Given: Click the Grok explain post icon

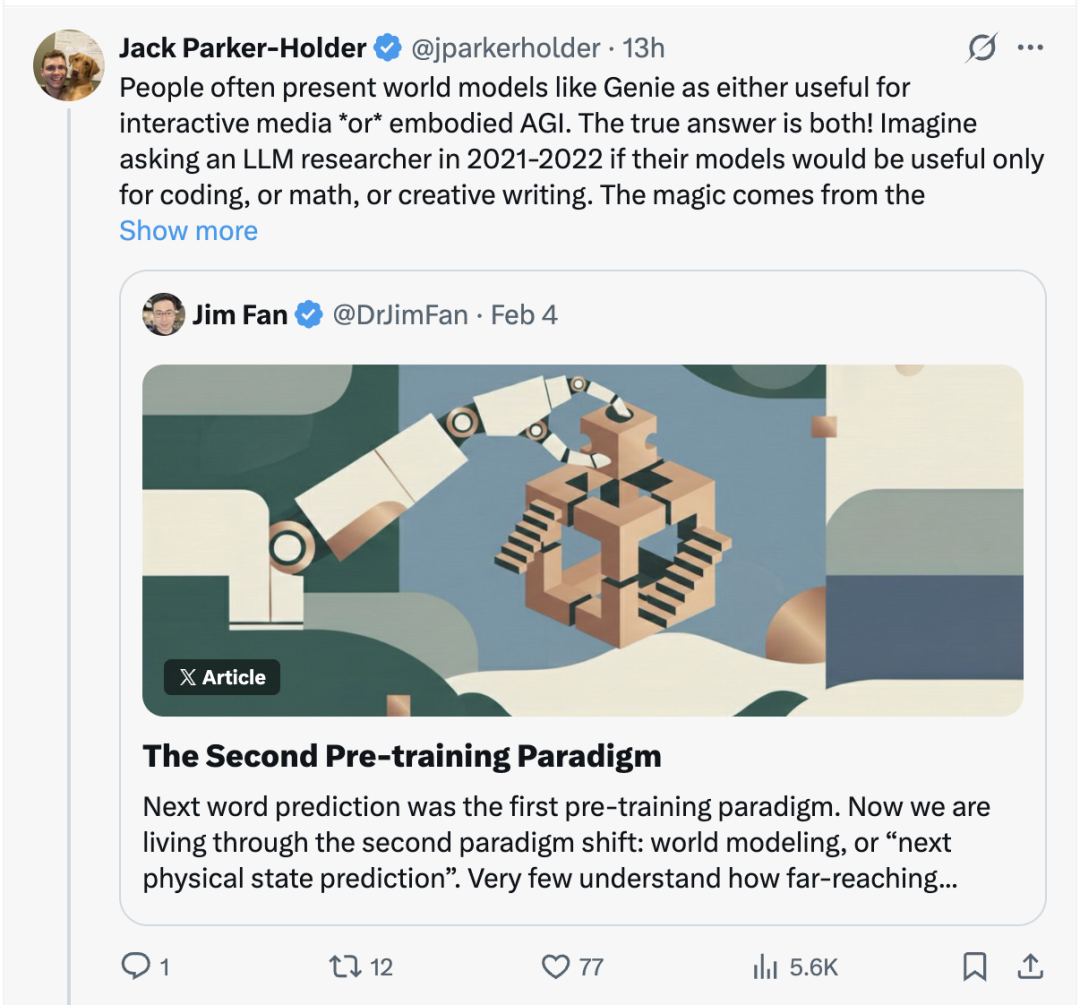Looking at the screenshot, I should click(x=983, y=48).
